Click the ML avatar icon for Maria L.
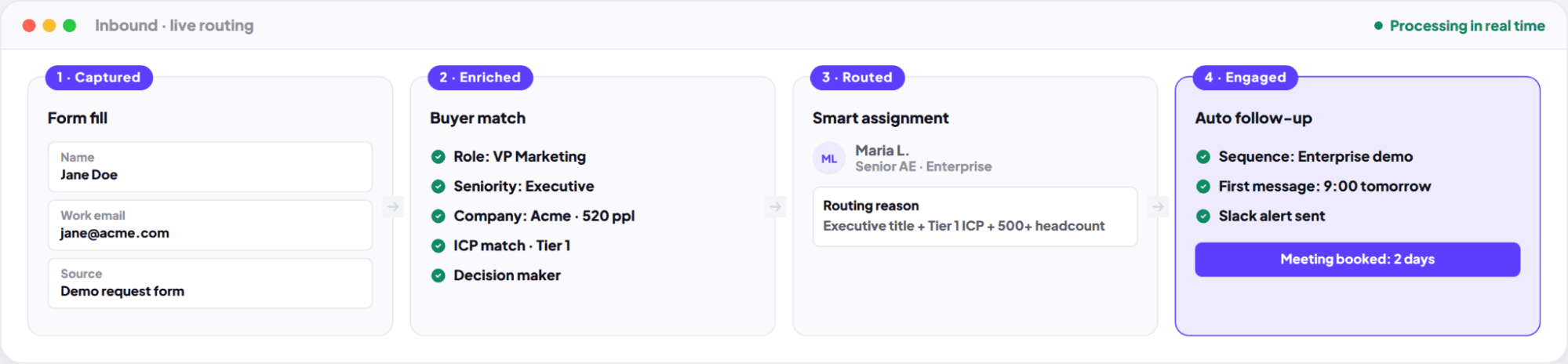1568x364 pixels. click(x=828, y=158)
